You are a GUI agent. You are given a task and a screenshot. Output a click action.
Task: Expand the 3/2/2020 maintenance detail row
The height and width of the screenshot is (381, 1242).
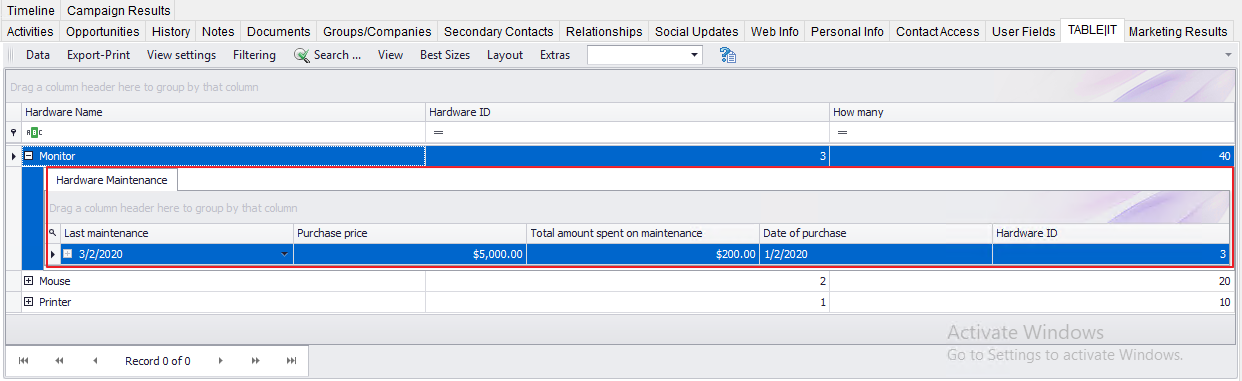click(x=68, y=254)
